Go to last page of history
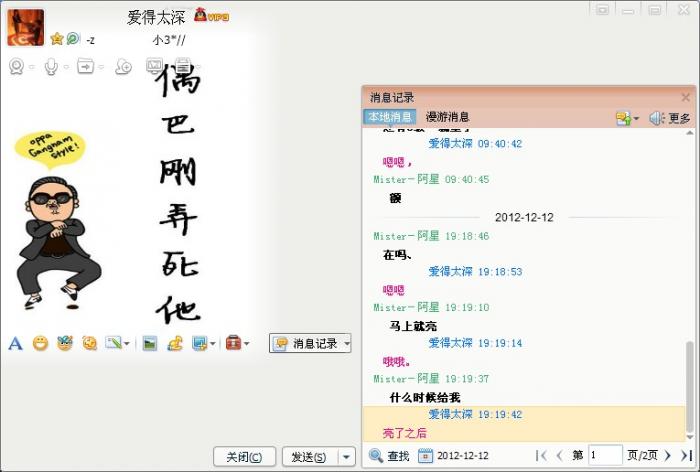The height and width of the screenshot is (472, 700). click(686, 455)
